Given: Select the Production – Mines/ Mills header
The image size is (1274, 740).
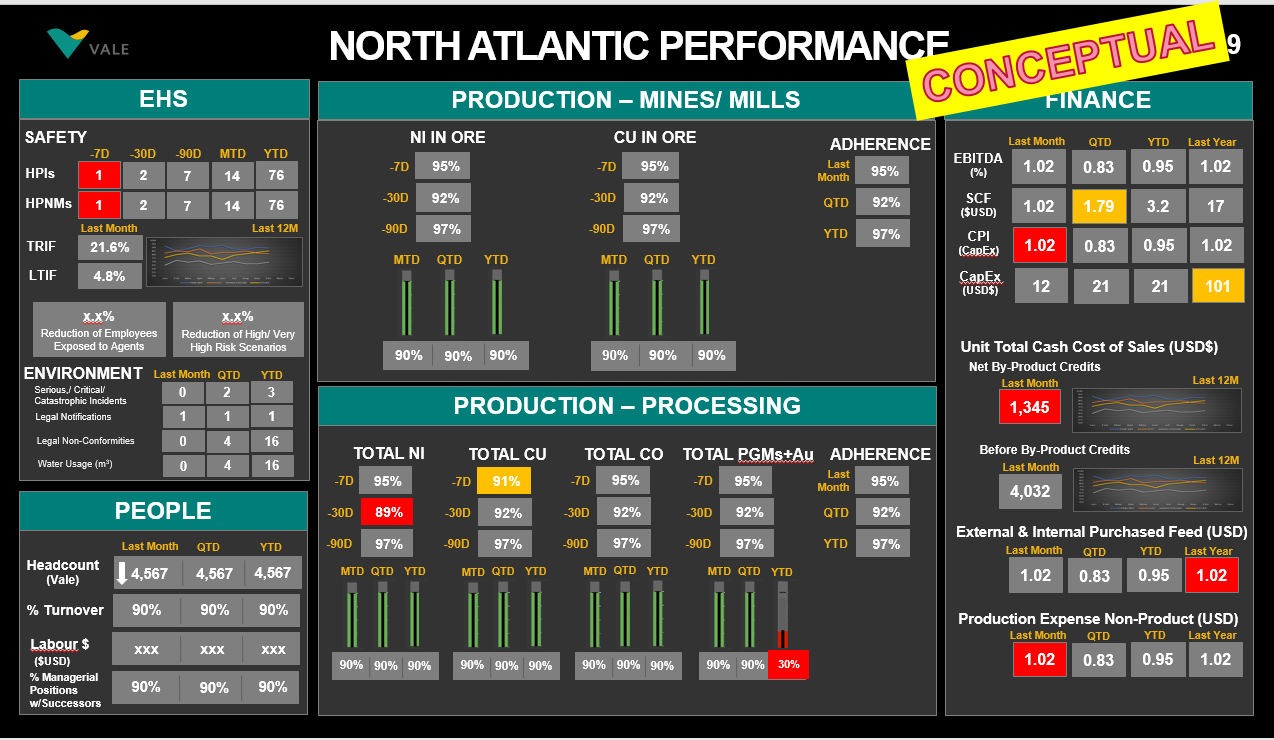Looking at the screenshot, I should point(626,100).
